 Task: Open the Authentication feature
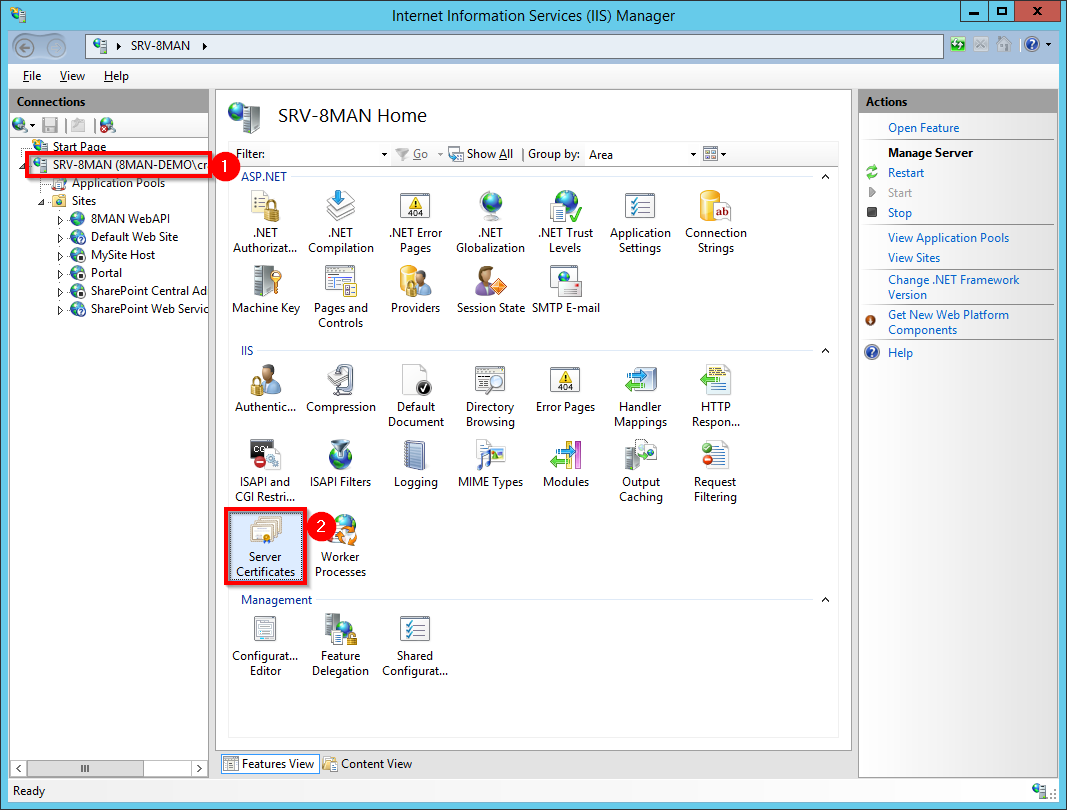click(265, 389)
